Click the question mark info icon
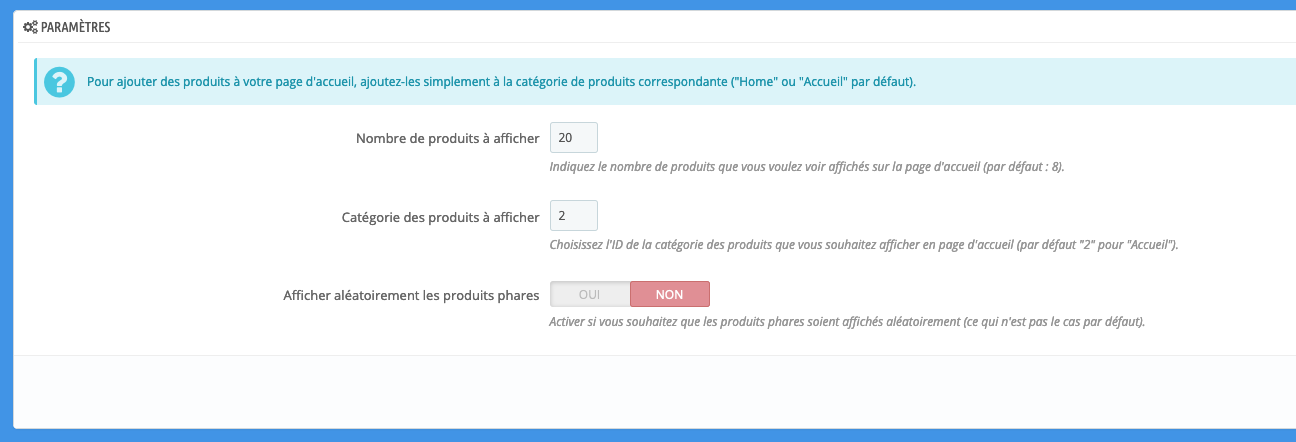1296x442 pixels. click(x=60, y=82)
